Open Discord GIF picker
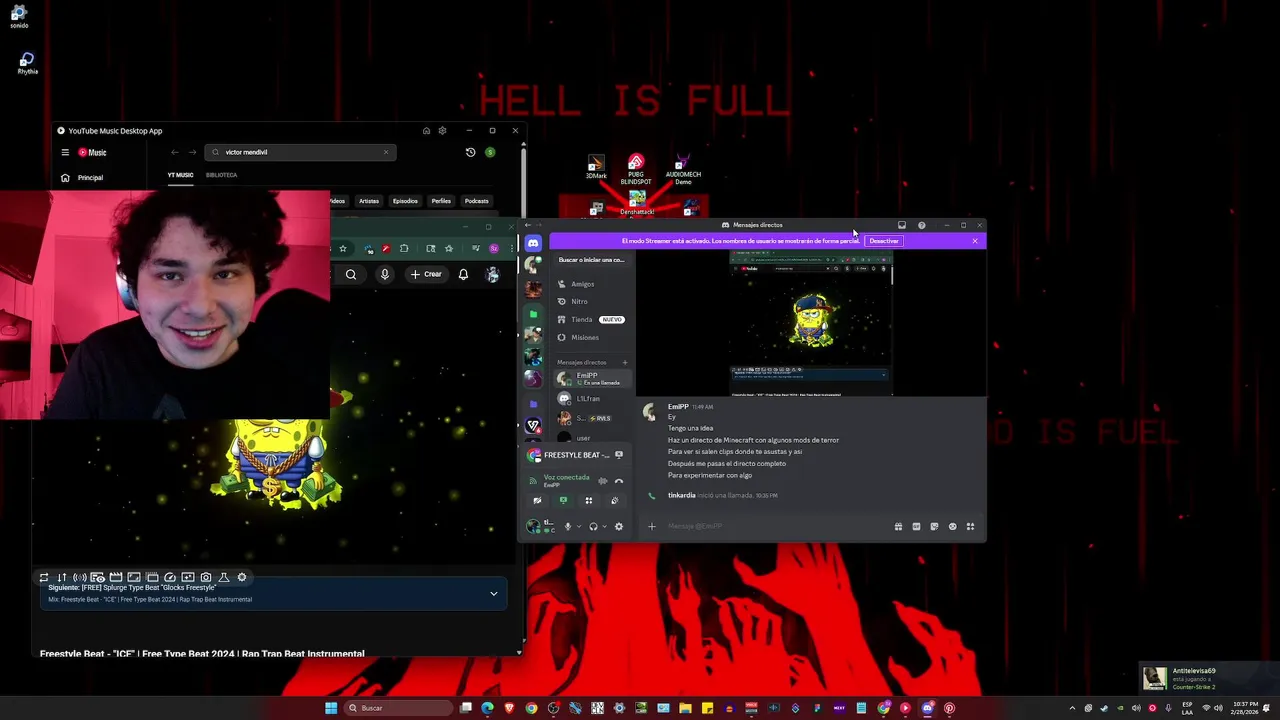 (x=916, y=526)
